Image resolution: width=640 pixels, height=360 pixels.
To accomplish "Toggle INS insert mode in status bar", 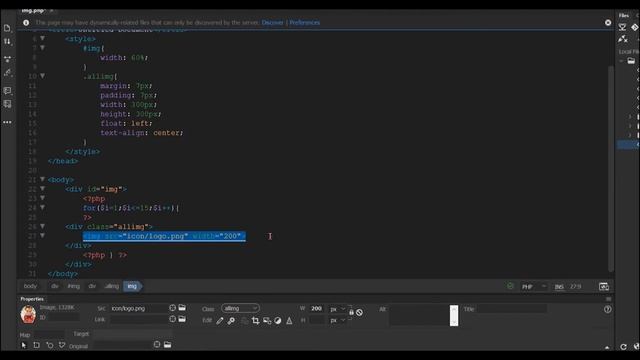I will click(x=559, y=287).
